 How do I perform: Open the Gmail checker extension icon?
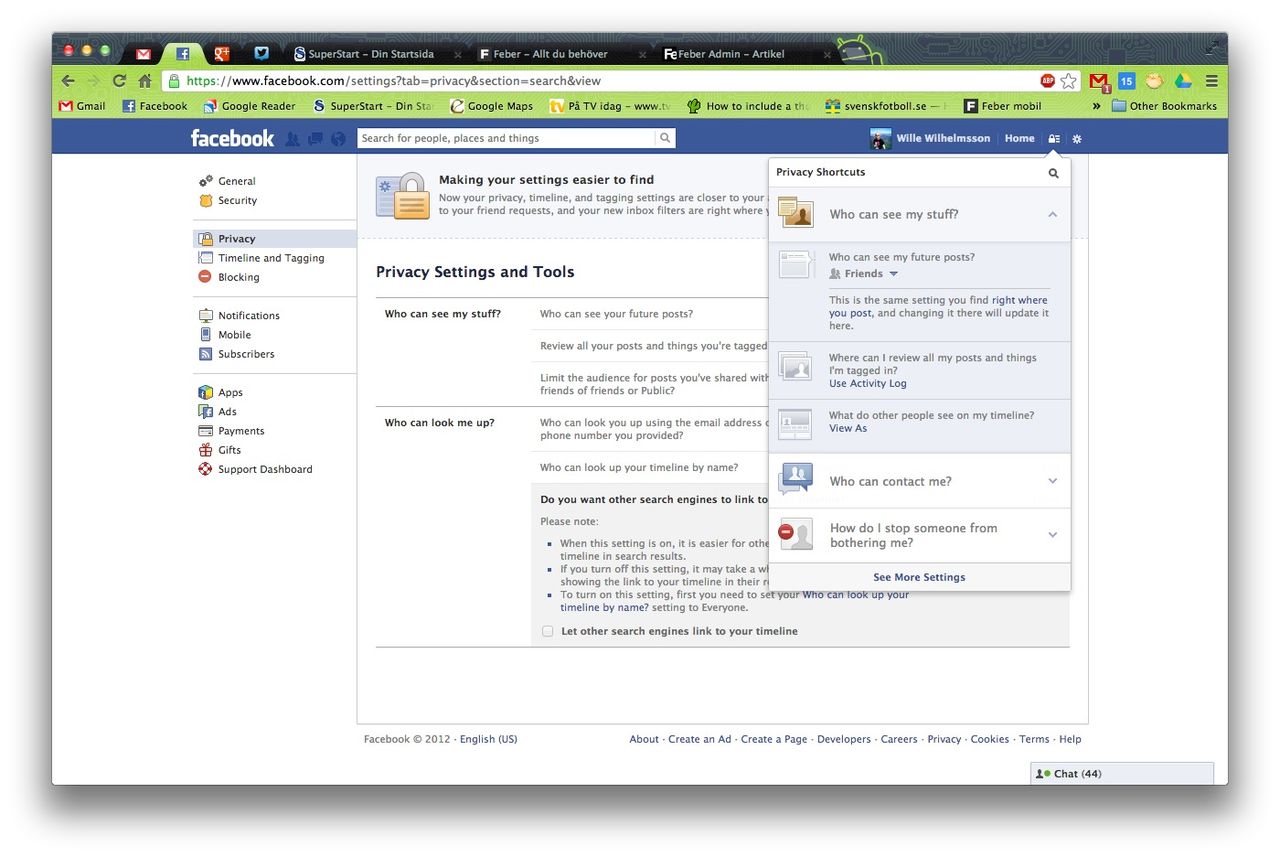(1098, 81)
